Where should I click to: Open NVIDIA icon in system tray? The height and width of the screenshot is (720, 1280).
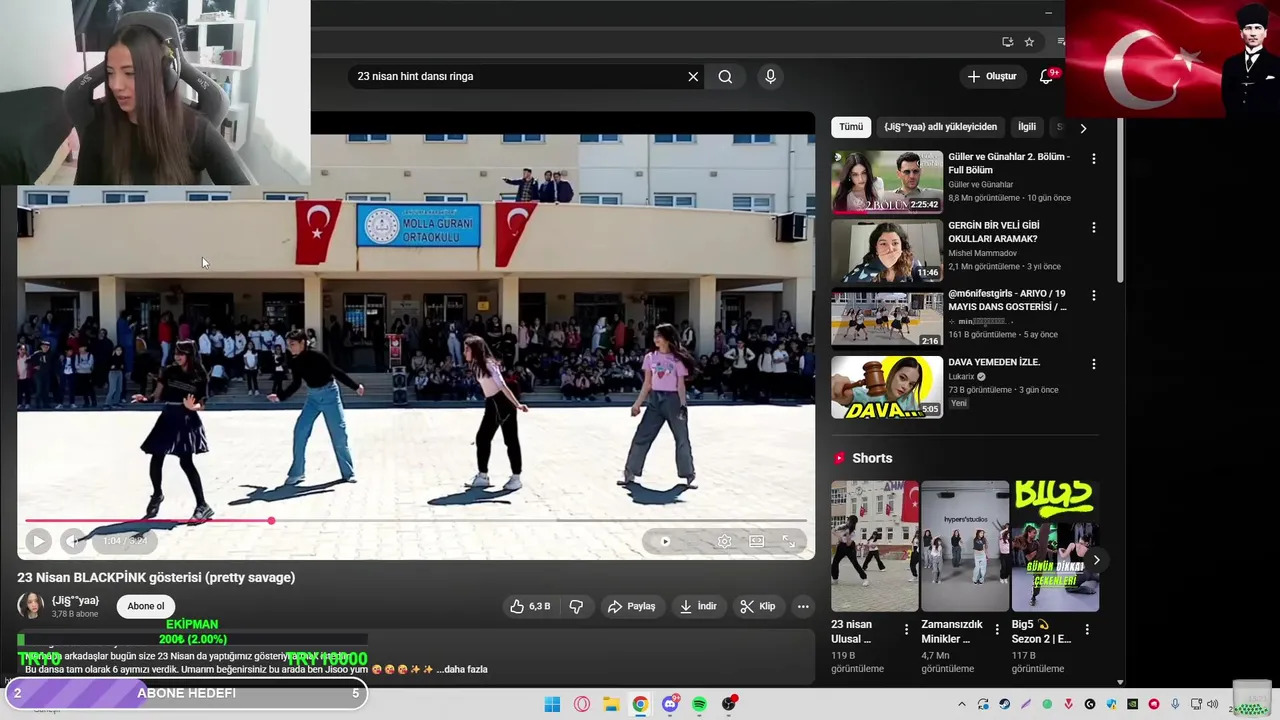(x=1132, y=704)
